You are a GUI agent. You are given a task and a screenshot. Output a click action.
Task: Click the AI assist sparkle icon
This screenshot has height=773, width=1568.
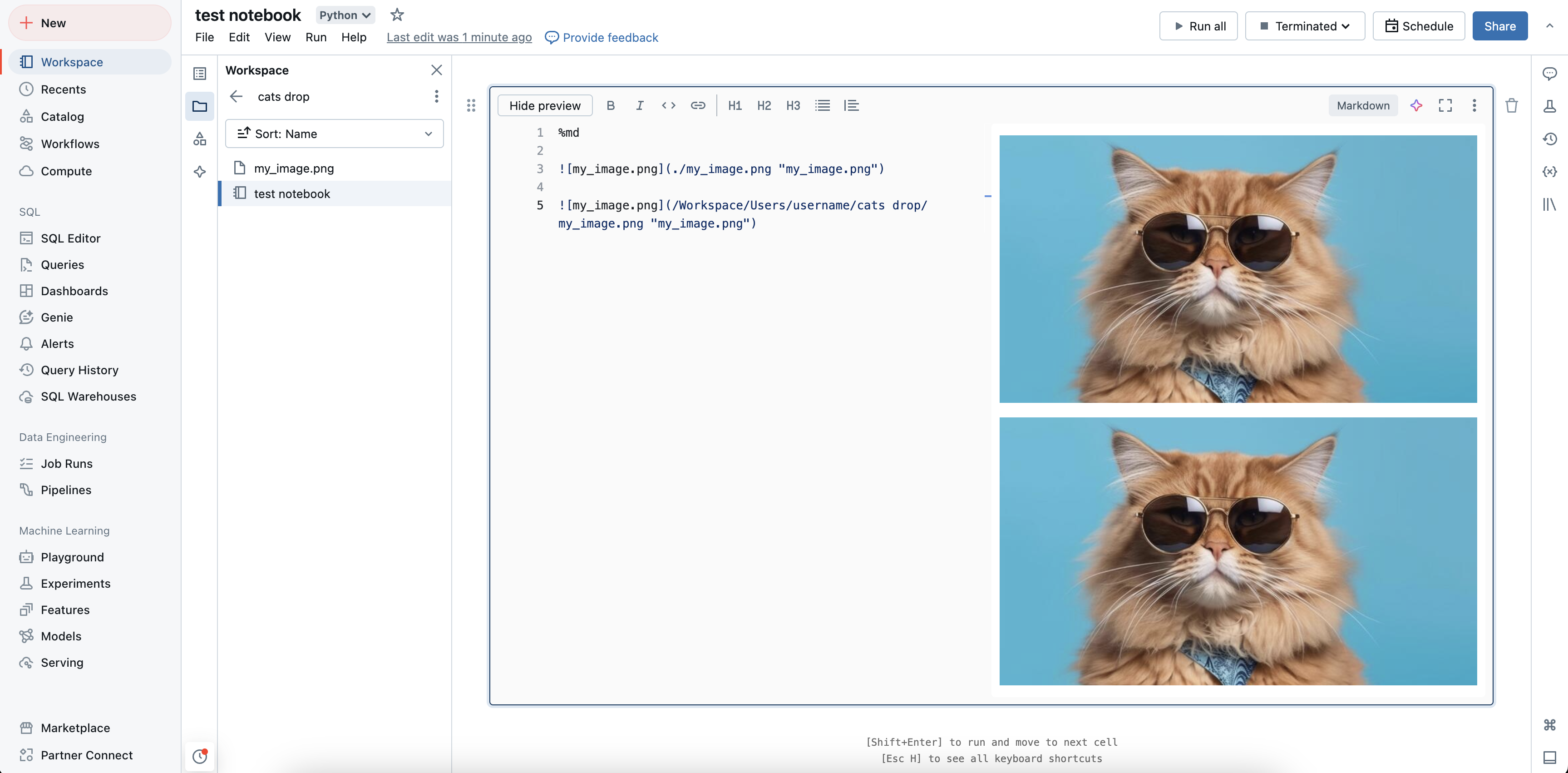1416,105
